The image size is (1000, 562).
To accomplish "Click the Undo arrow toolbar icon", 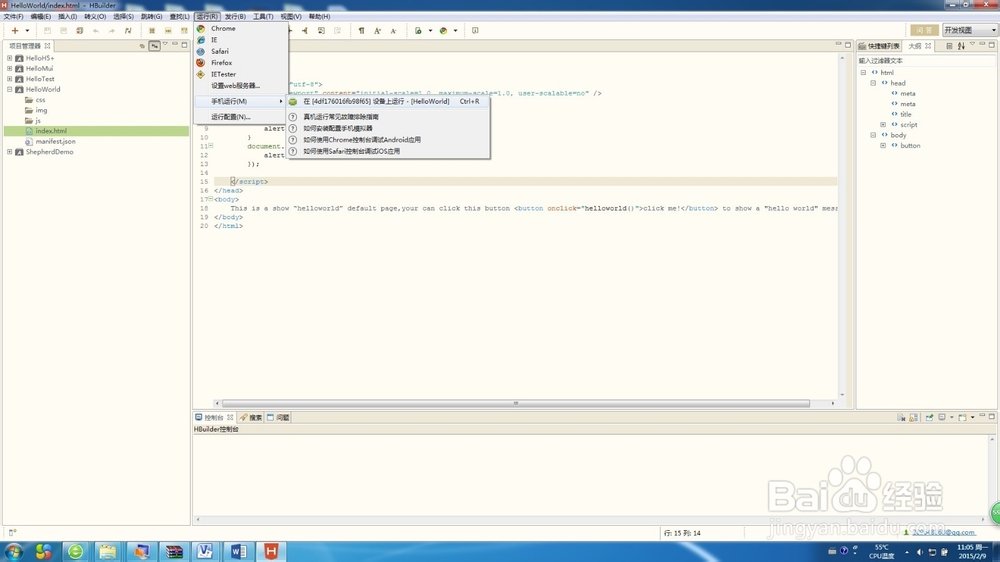I will tap(96, 31).
